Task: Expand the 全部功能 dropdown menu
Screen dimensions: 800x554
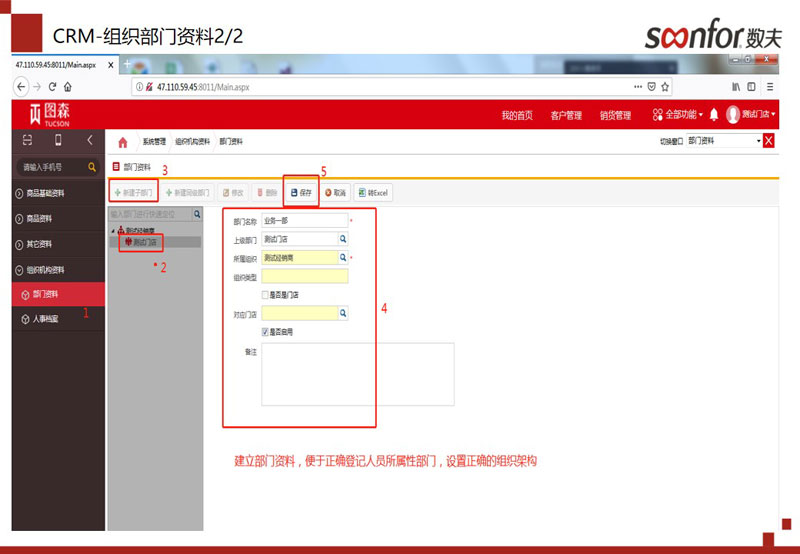Action: point(678,115)
